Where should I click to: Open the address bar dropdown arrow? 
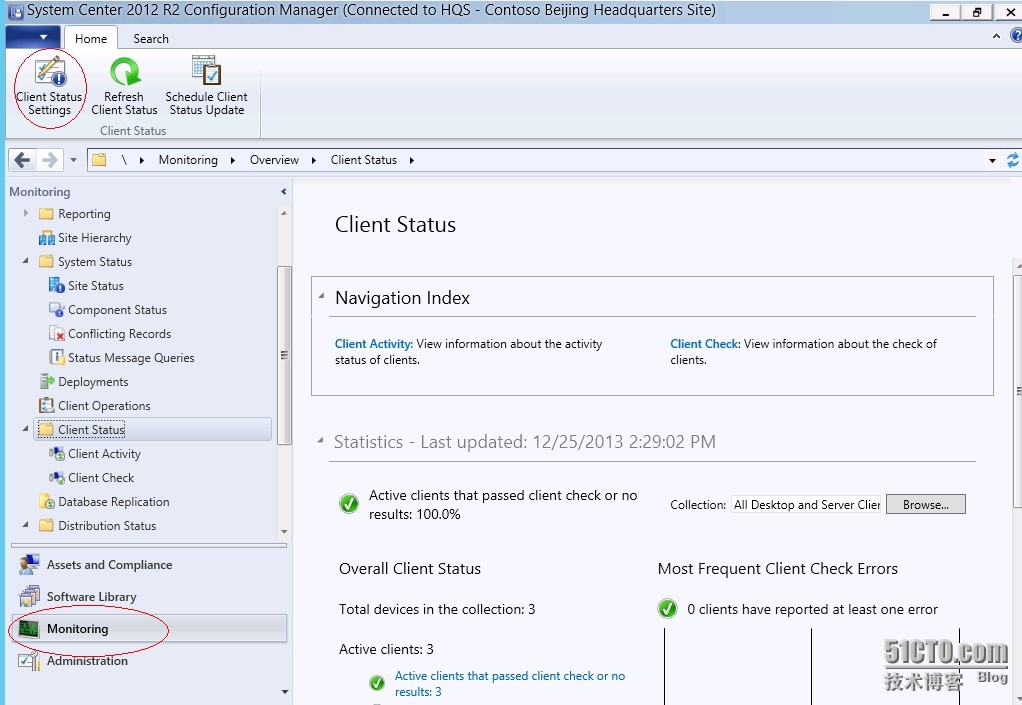tap(992, 160)
